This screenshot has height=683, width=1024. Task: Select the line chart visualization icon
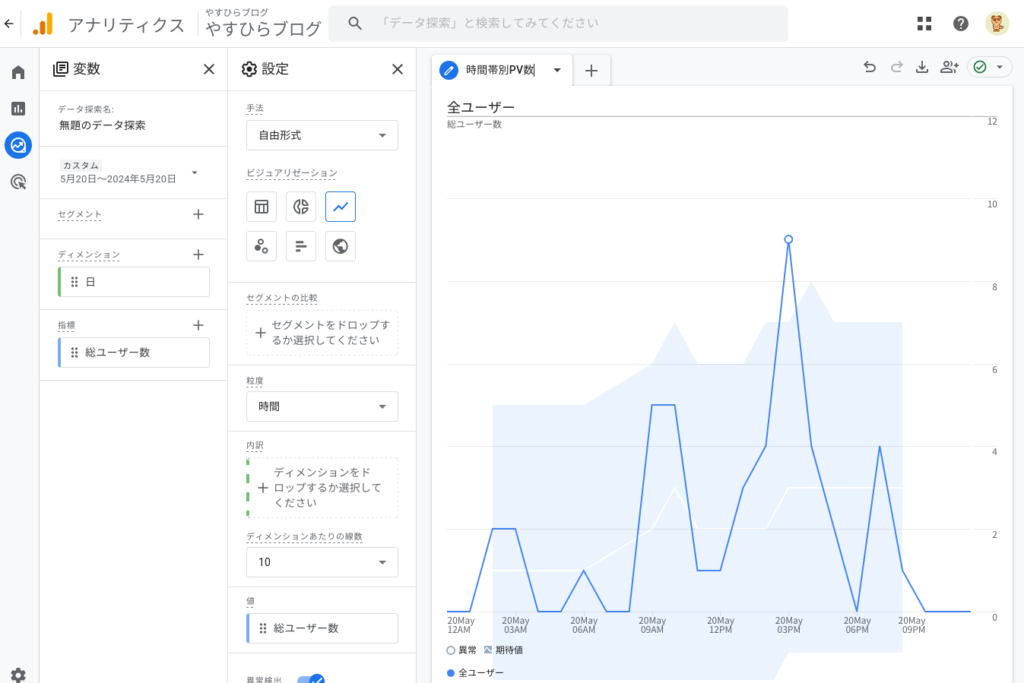[340, 207]
